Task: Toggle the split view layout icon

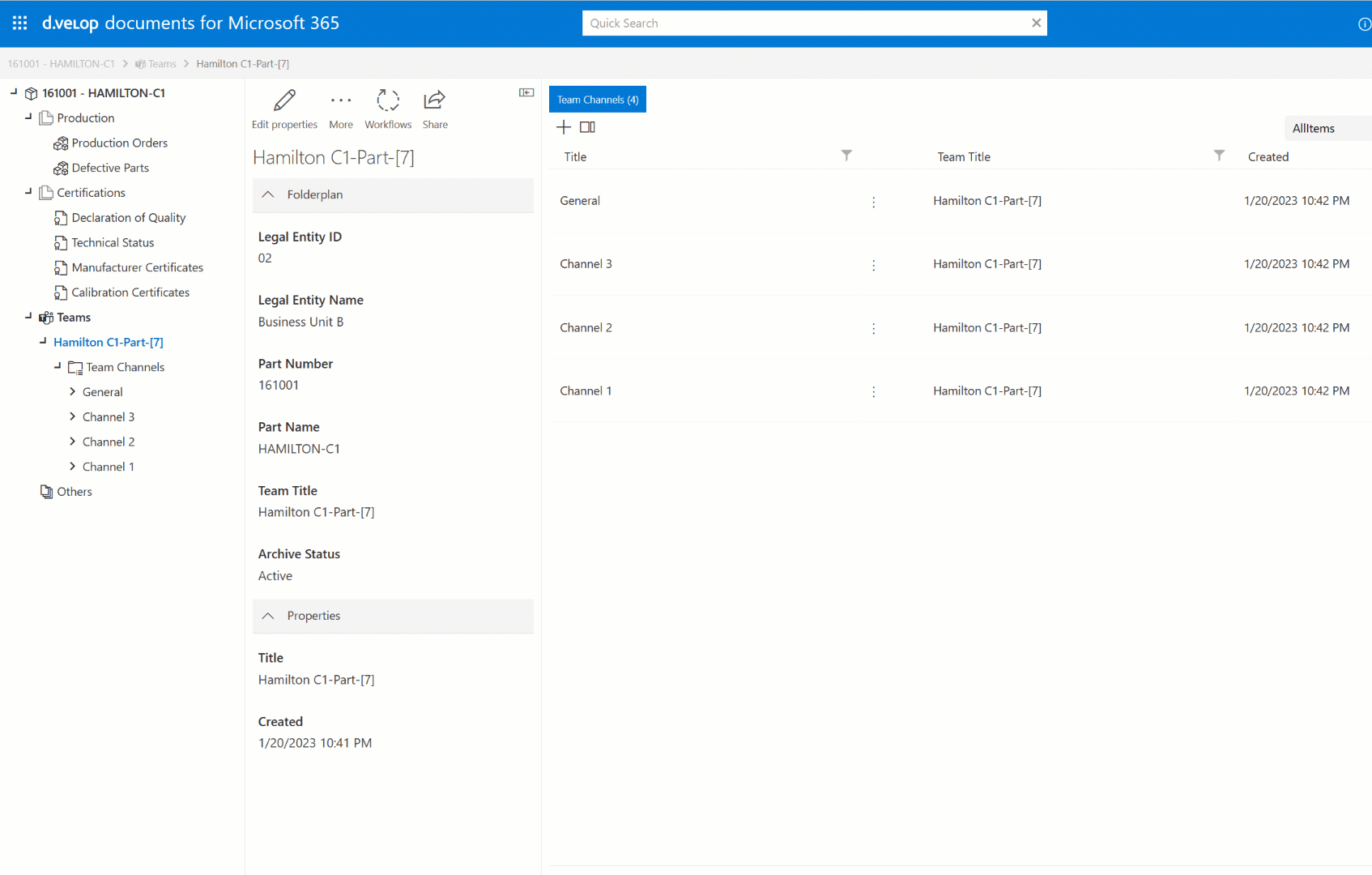Action: 587,127
